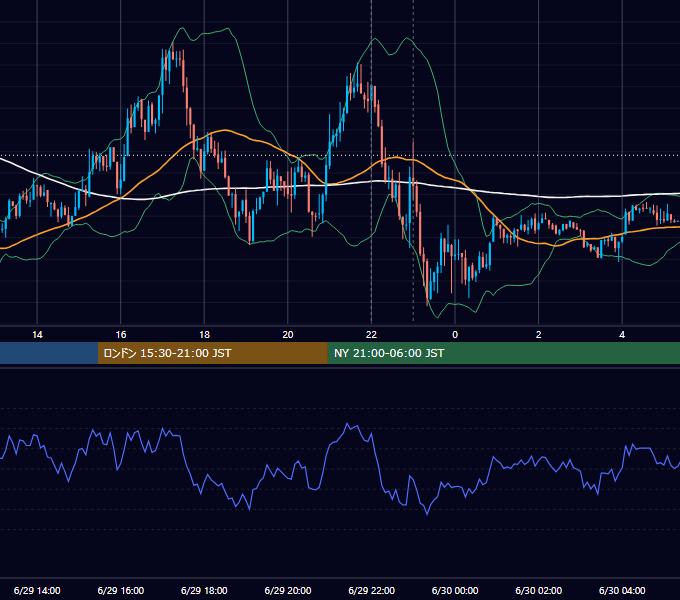The height and width of the screenshot is (600, 680).
Task: Click the 4 hour label on price axis
Action: [622, 335]
